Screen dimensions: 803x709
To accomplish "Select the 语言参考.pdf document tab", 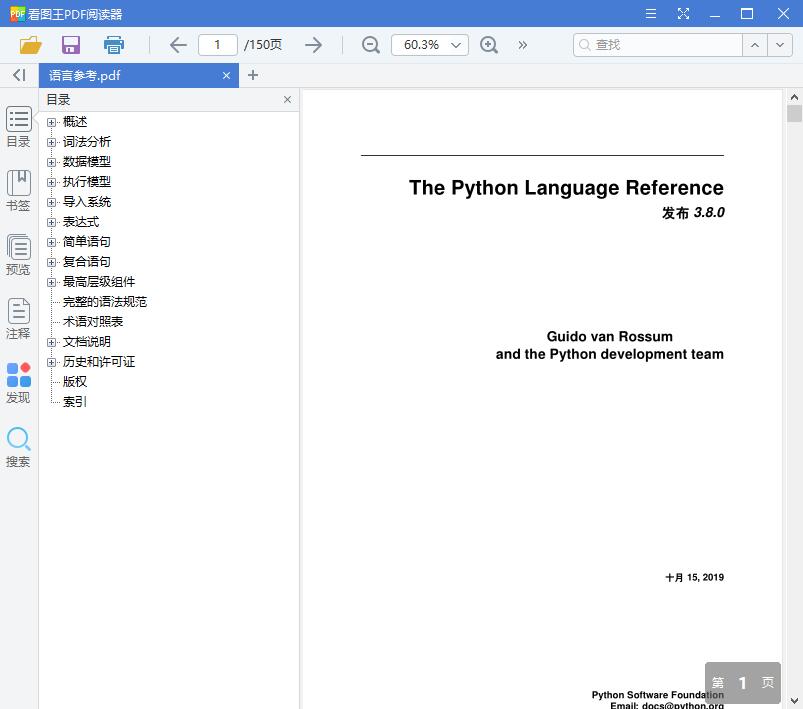I will click(x=130, y=75).
